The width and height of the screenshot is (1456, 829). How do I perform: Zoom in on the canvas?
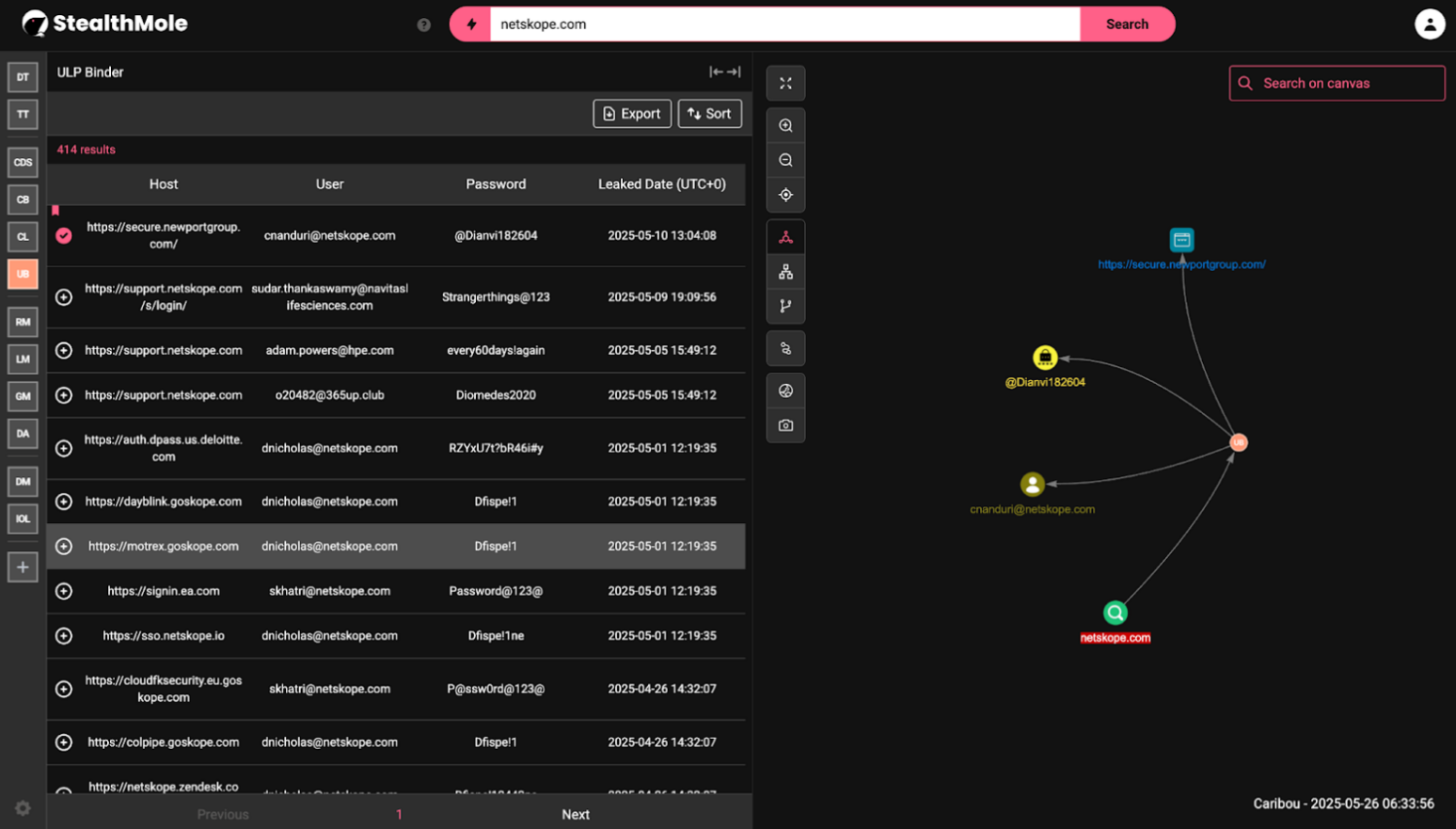[785, 125]
